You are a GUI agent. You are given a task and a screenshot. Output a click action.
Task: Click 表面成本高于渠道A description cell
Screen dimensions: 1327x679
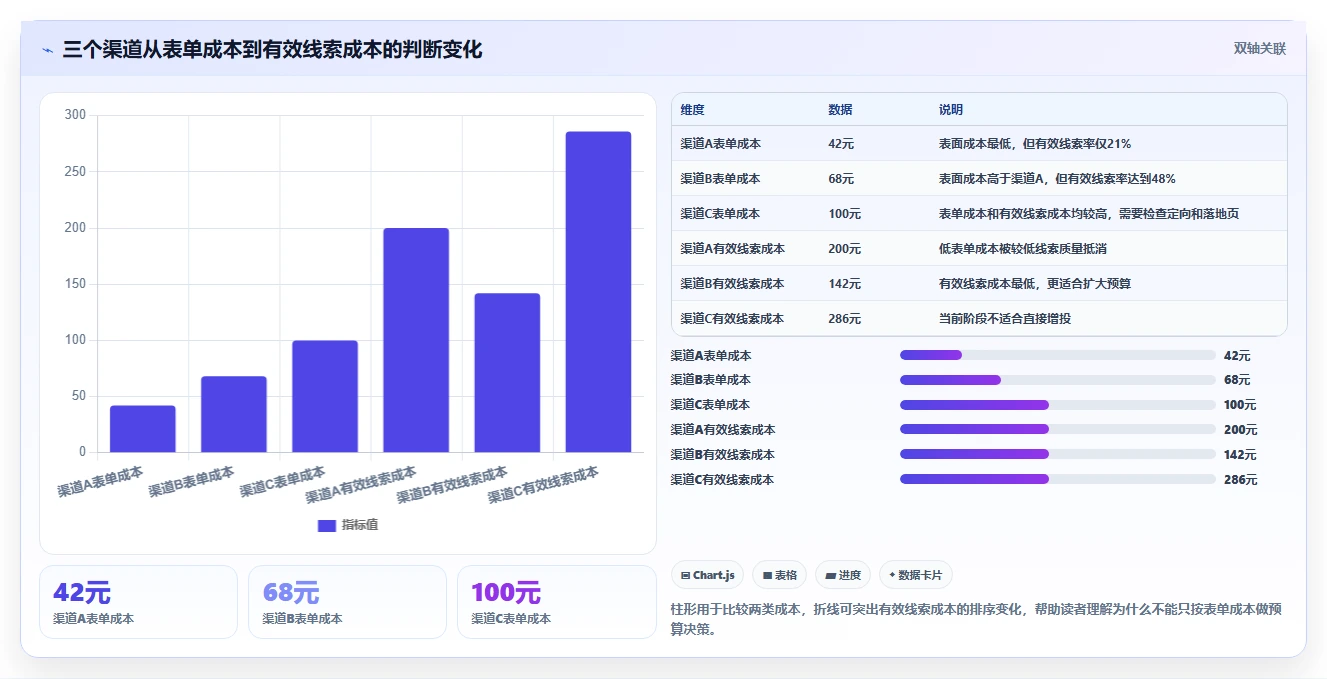click(x=1057, y=179)
